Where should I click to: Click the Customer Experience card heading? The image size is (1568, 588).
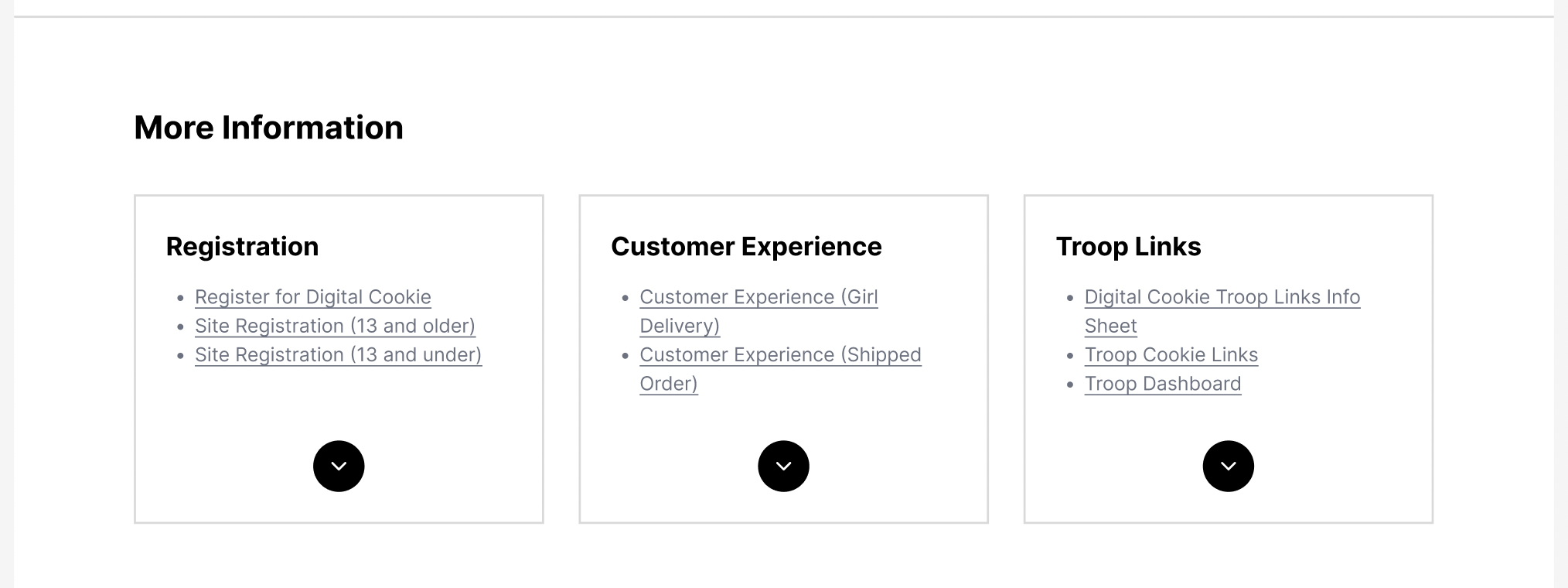[745, 246]
